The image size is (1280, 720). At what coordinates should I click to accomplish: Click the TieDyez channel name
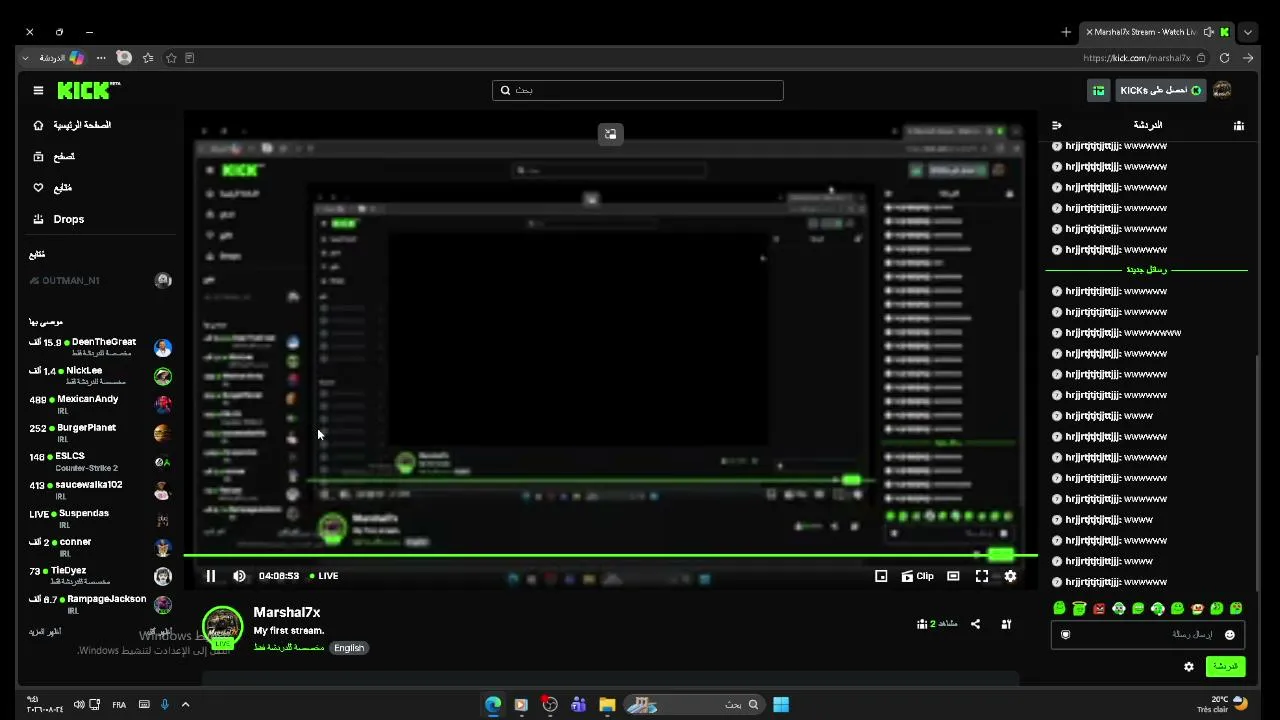(69, 570)
